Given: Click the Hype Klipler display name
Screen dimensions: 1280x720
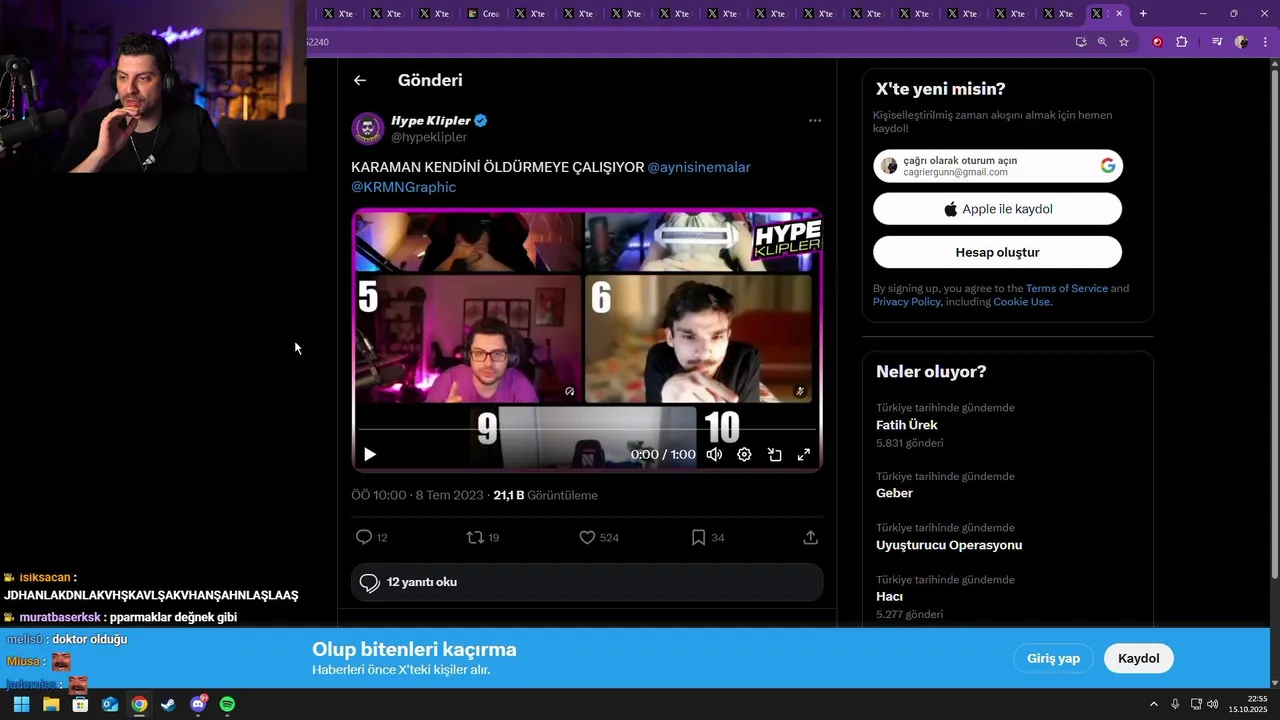Looking at the screenshot, I should pyautogui.click(x=431, y=120).
